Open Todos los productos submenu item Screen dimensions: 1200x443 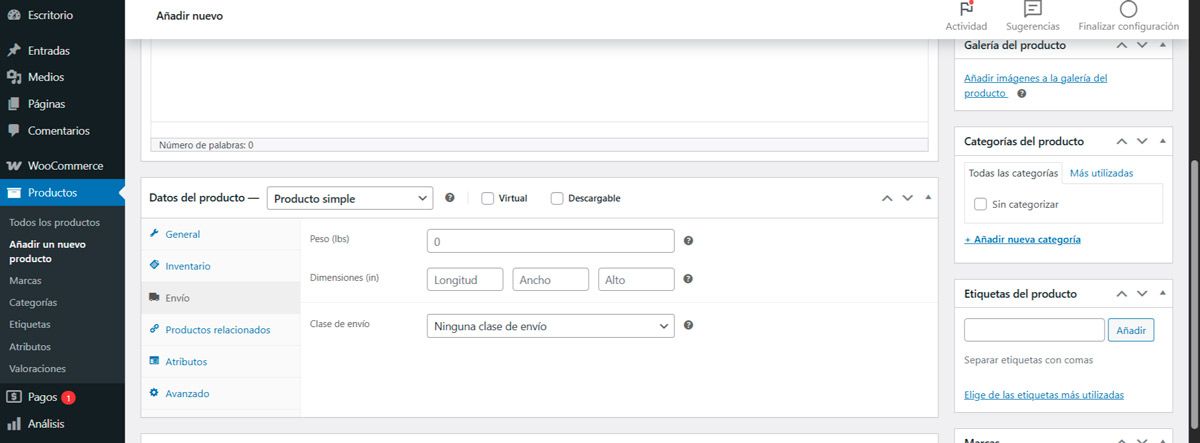tap(54, 222)
